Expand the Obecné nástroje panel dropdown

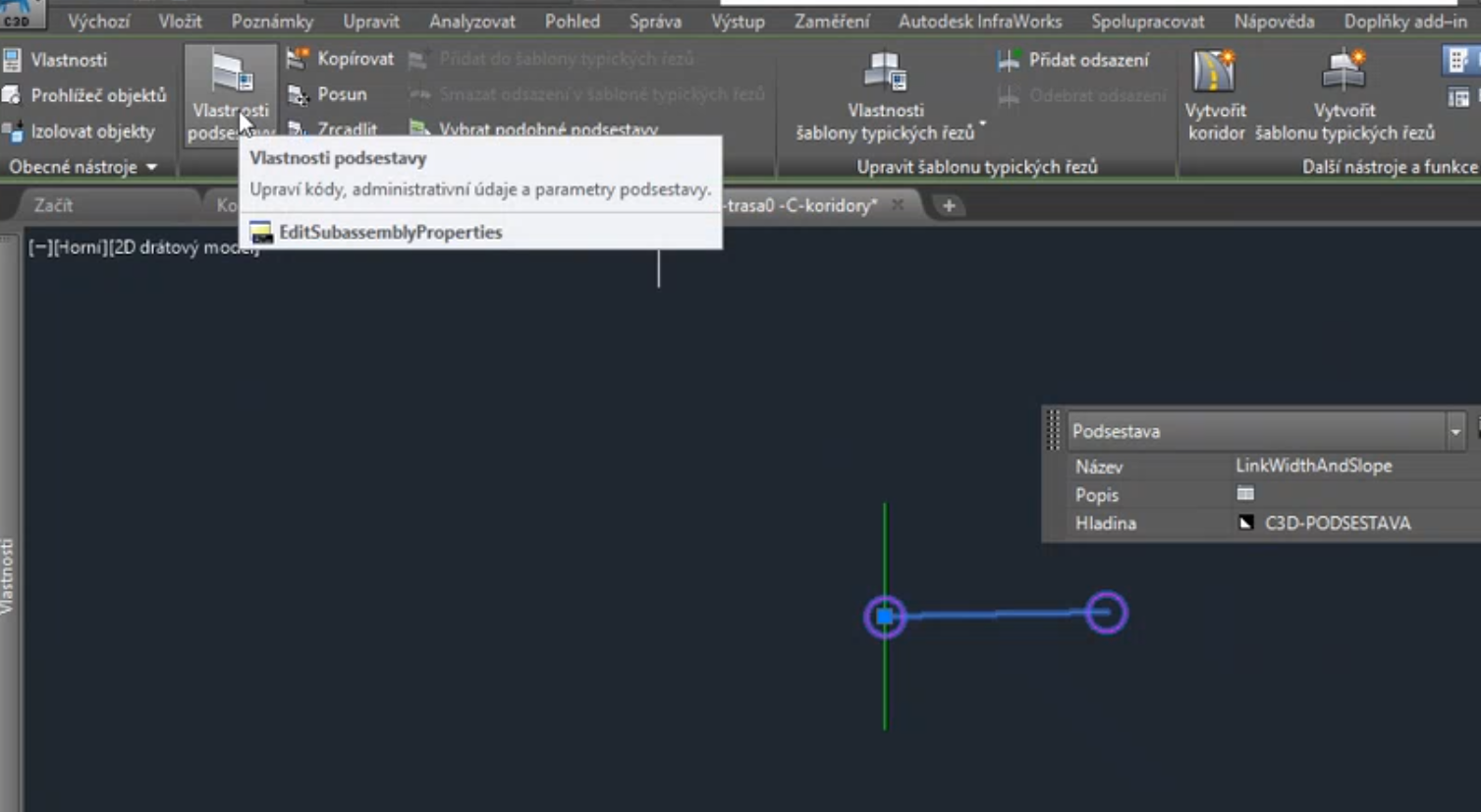pyautogui.click(x=151, y=167)
